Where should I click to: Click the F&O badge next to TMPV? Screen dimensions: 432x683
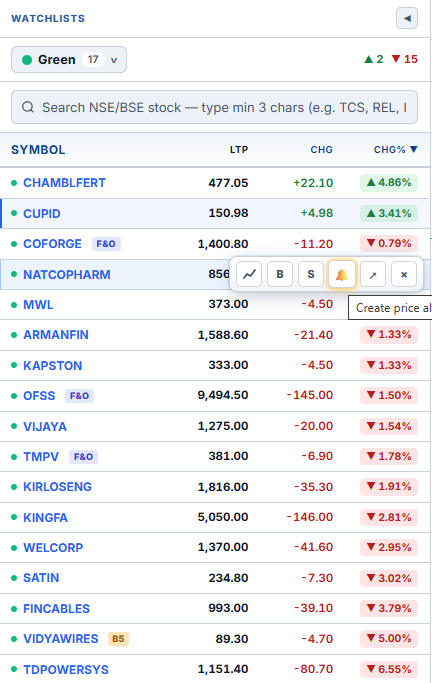[x=83, y=457]
